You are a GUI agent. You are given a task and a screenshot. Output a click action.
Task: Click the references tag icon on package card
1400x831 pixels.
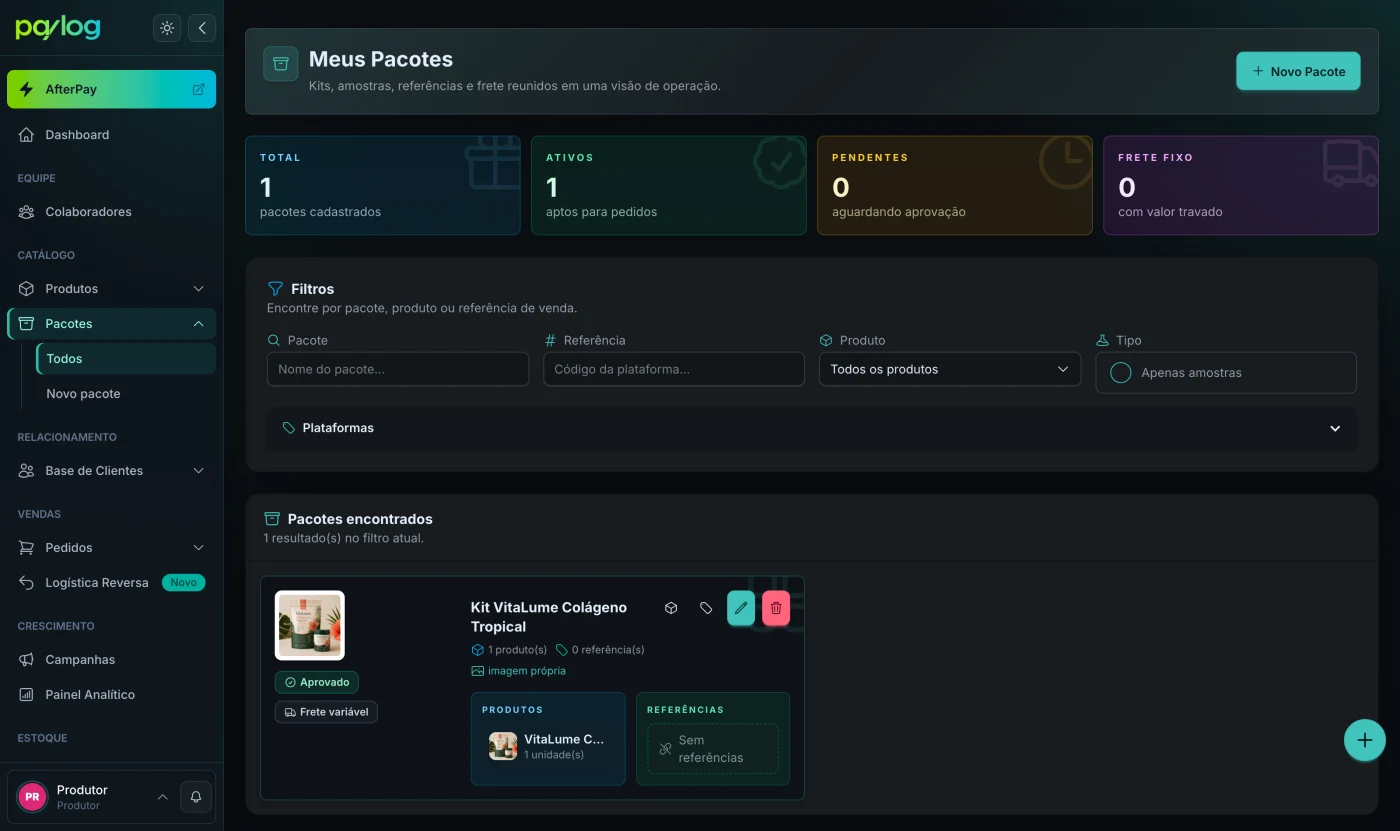tap(706, 608)
